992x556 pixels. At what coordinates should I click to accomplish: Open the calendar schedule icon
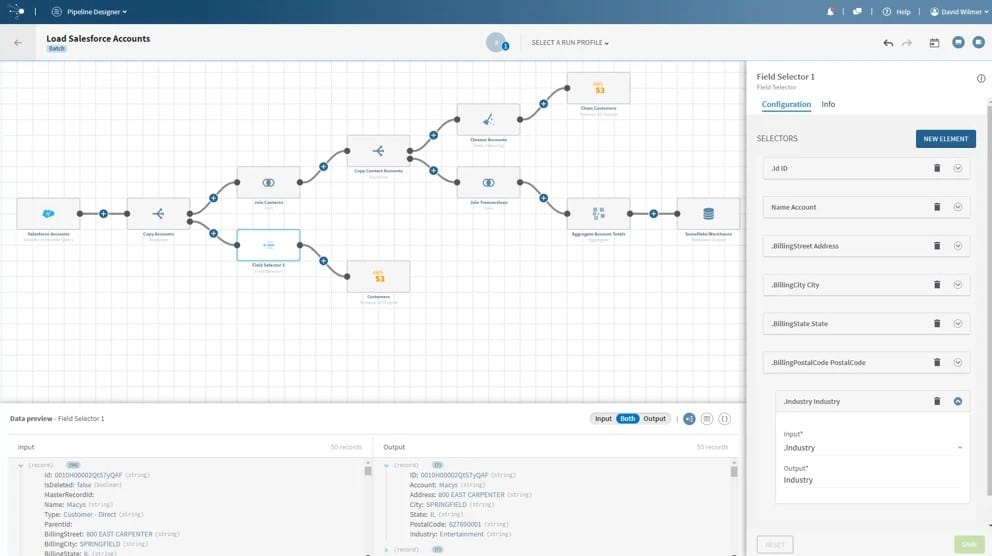(x=934, y=43)
